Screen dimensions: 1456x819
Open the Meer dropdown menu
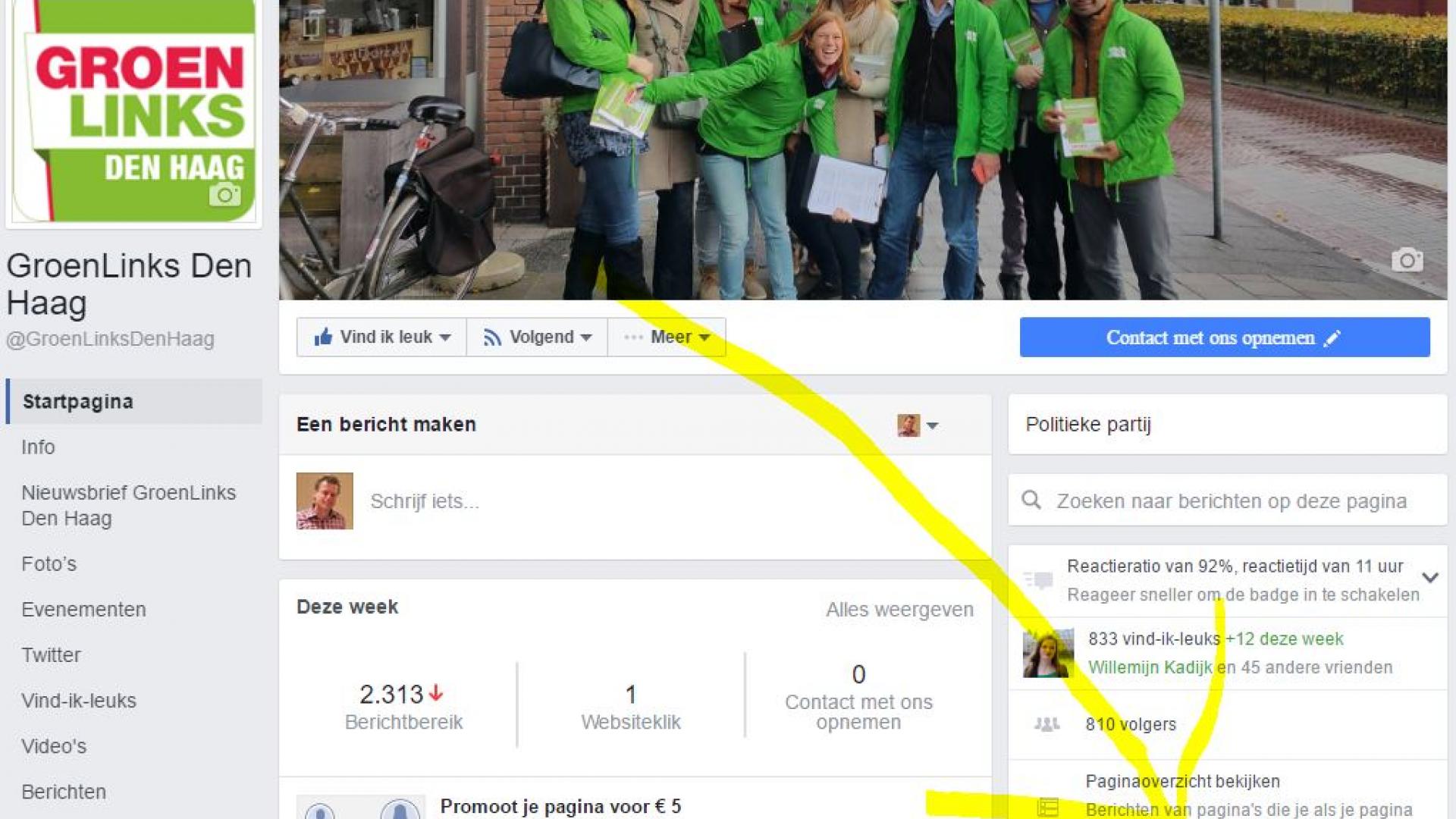coord(667,337)
